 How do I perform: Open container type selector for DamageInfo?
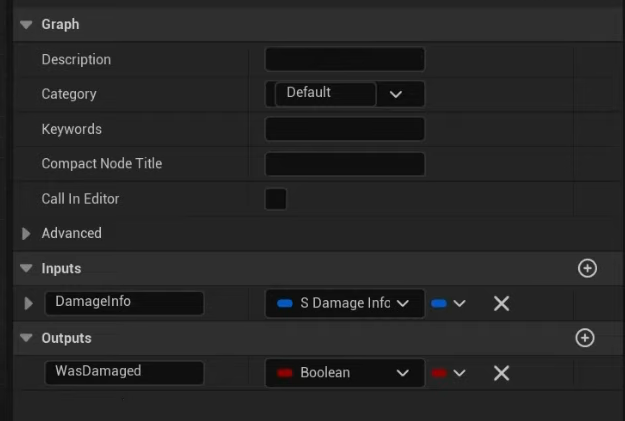click(x=448, y=303)
